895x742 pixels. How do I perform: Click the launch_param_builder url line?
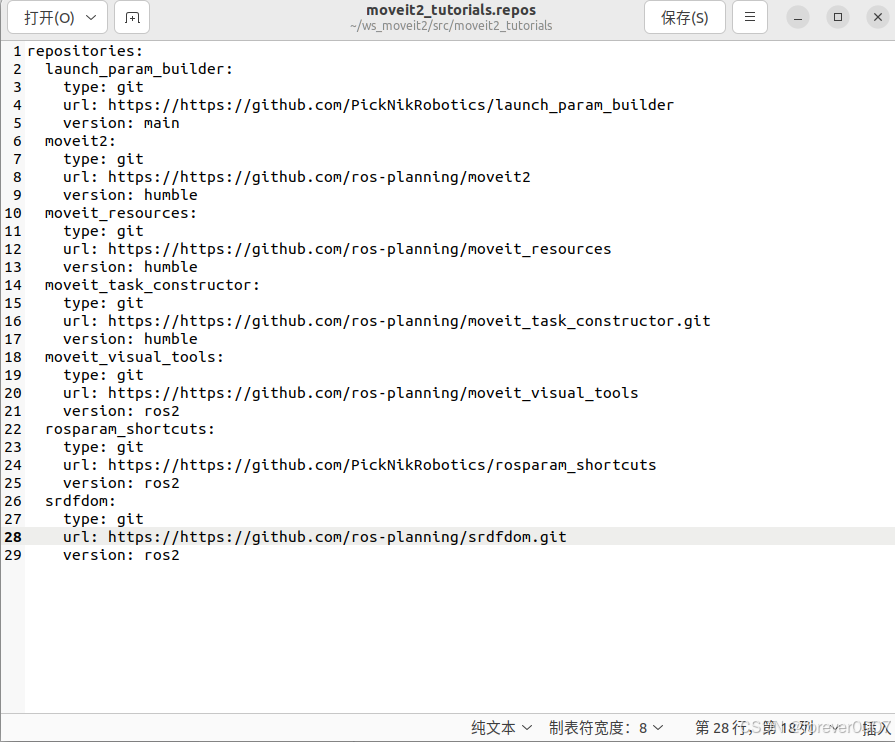point(368,105)
